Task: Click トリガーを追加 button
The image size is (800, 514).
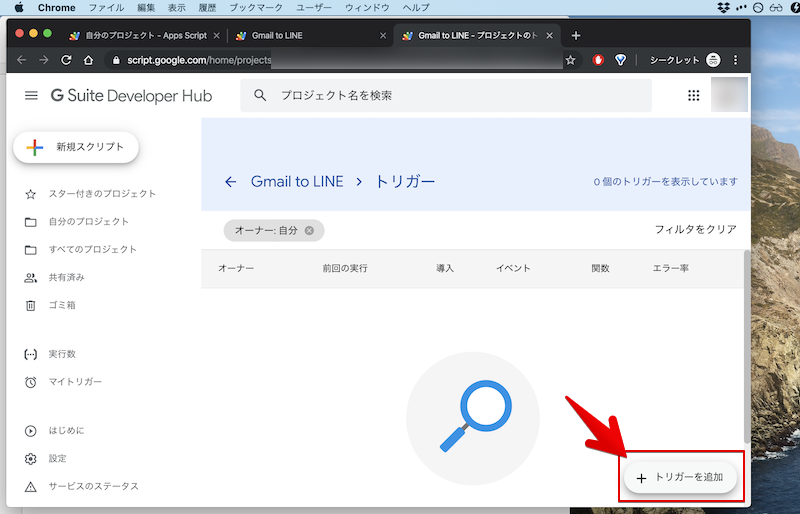Action: click(680, 478)
